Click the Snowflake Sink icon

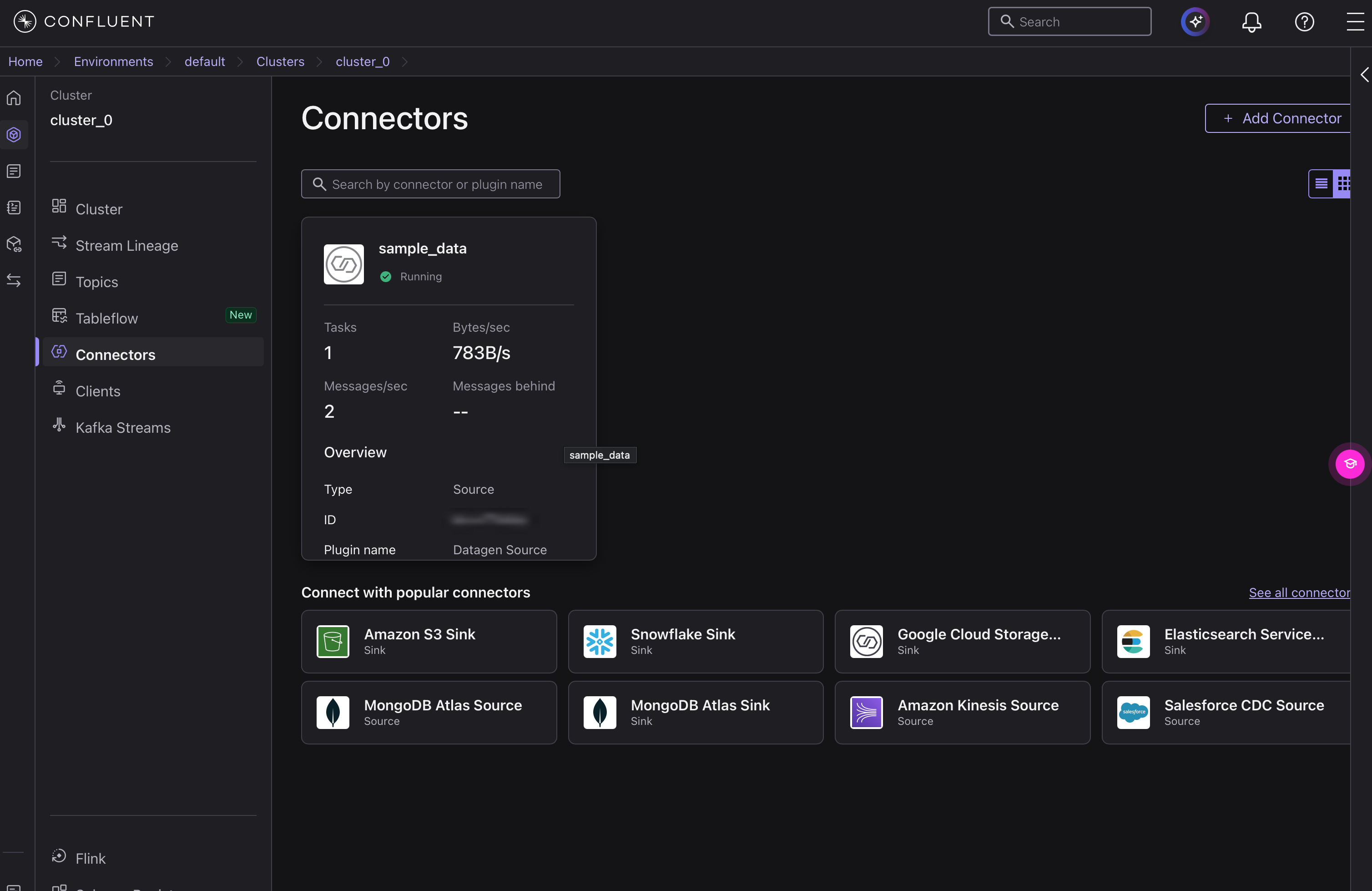pos(600,641)
